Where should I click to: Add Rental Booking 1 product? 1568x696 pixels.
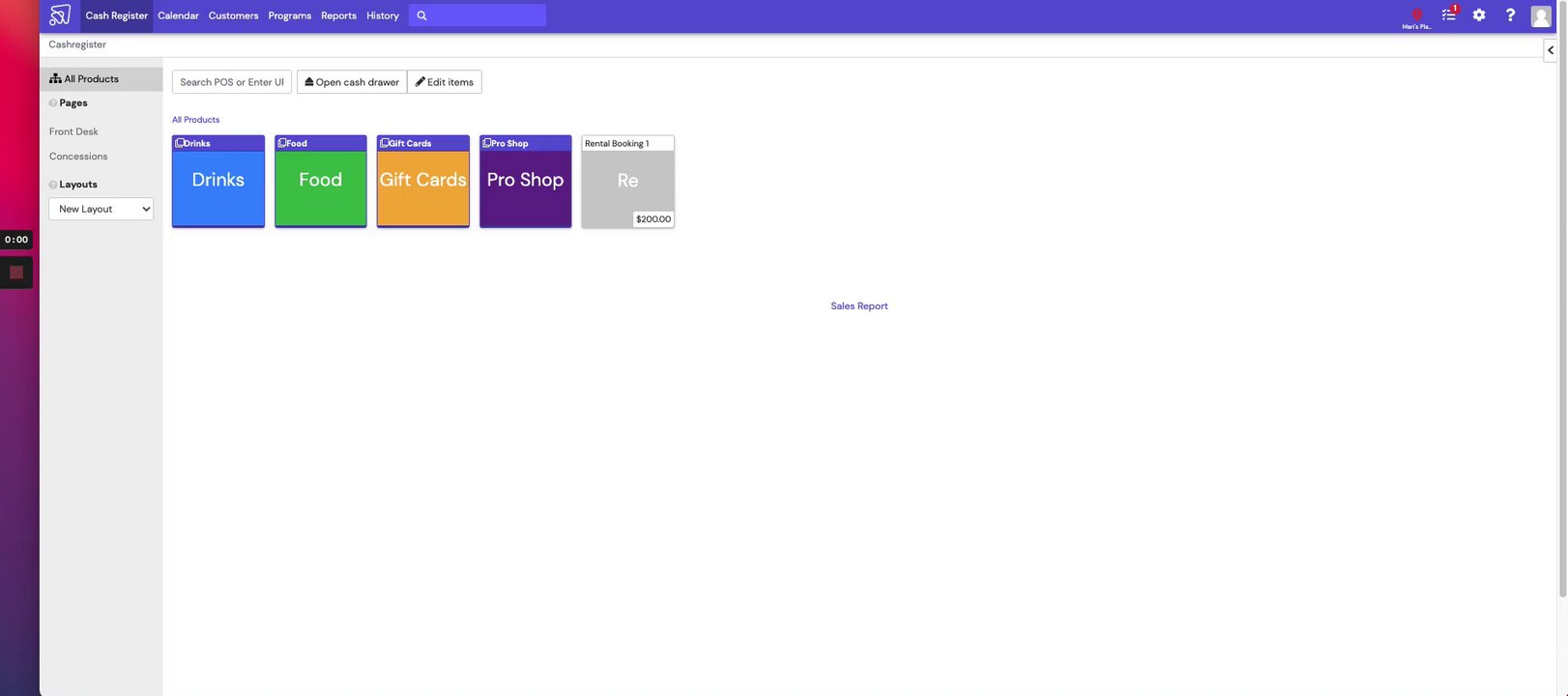click(x=628, y=182)
